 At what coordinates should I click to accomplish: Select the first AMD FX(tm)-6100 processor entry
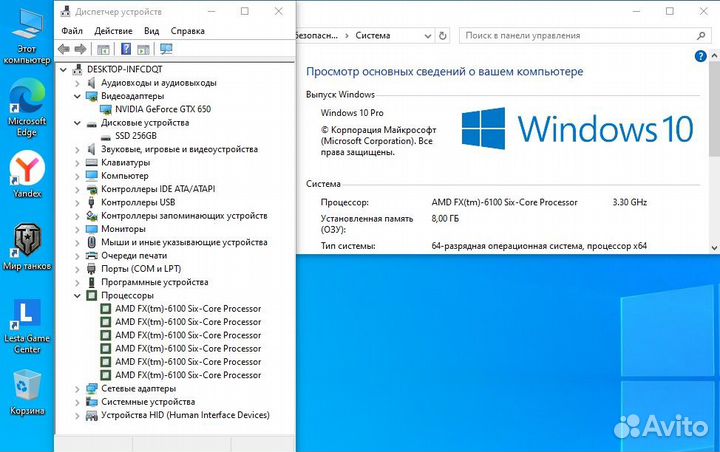tap(188, 309)
